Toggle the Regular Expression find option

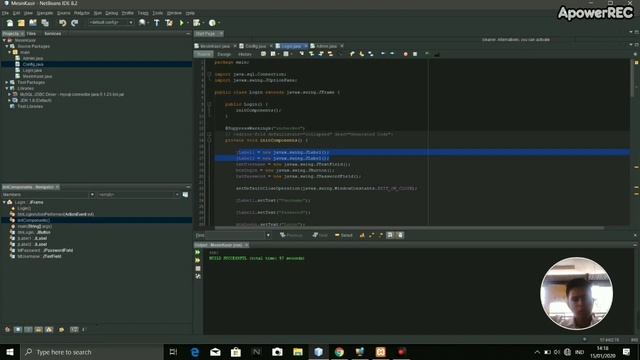point(381,236)
